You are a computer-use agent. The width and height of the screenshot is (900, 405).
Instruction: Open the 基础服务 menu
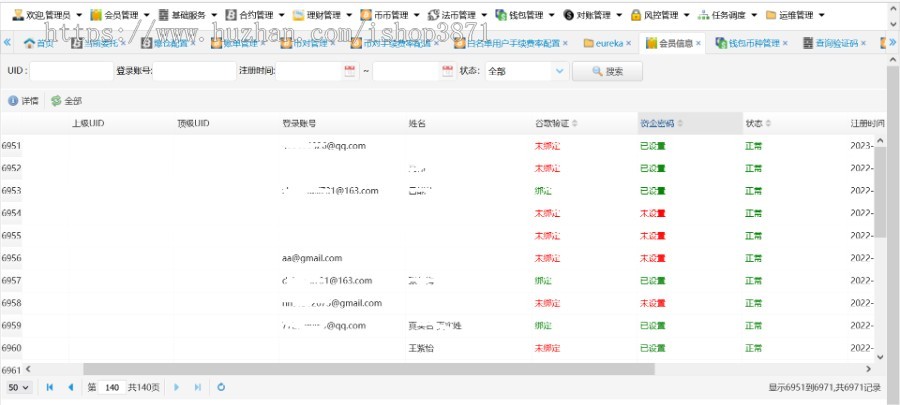click(188, 15)
